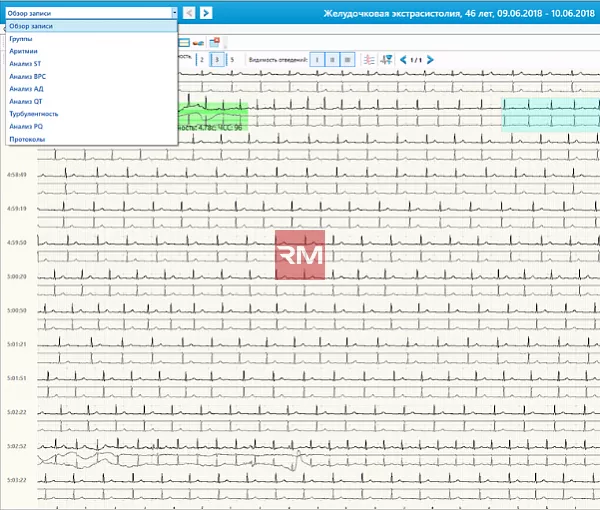600x510 pixels.
Task: Go to next section with right arrow button
Action: [x=206, y=13]
